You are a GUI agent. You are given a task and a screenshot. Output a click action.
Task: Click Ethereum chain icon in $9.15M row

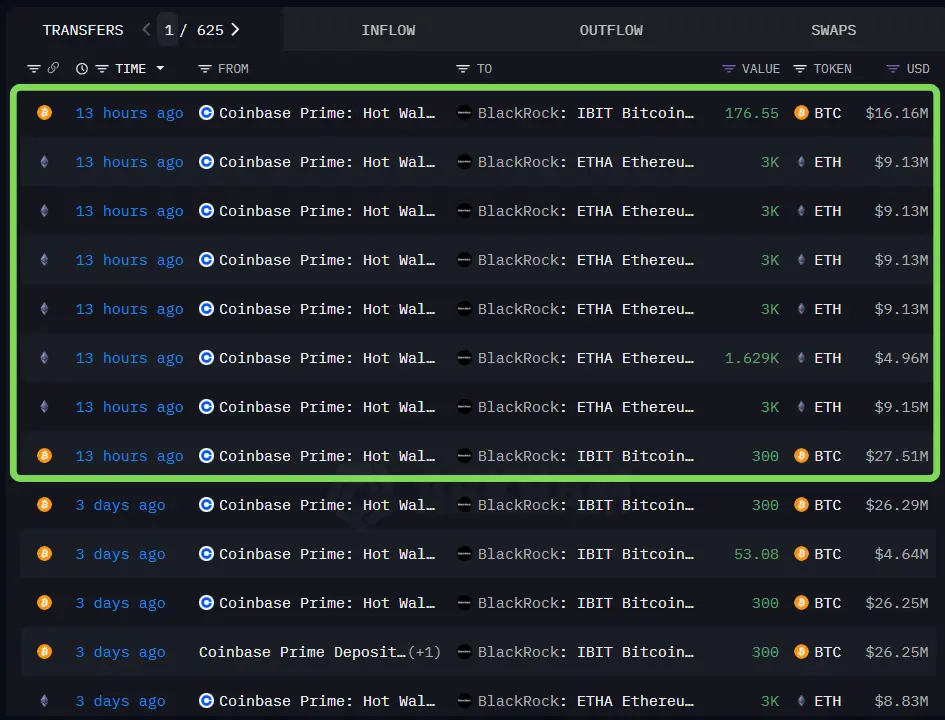tap(44, 407)
